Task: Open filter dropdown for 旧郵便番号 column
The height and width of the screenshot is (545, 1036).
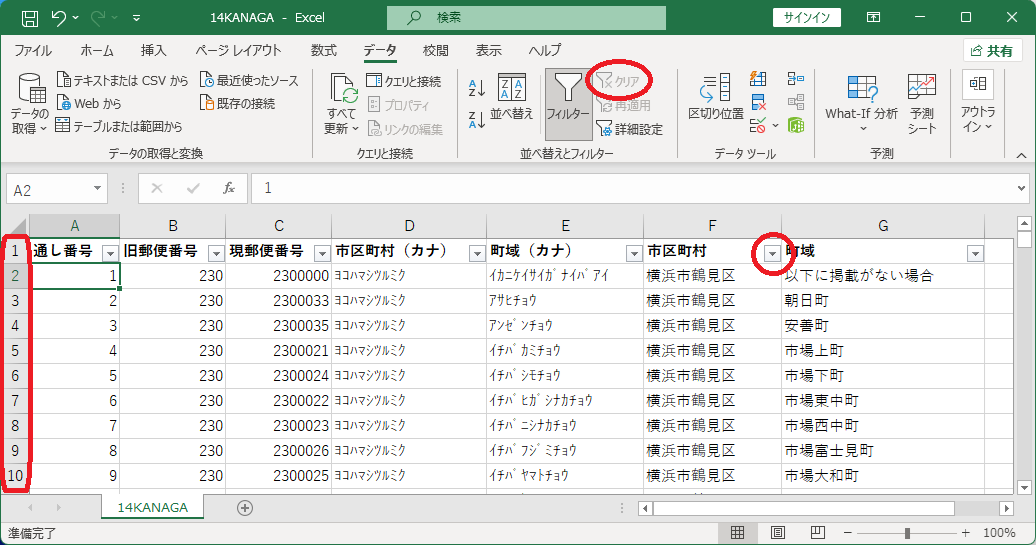Action: (x=216, y=253)
